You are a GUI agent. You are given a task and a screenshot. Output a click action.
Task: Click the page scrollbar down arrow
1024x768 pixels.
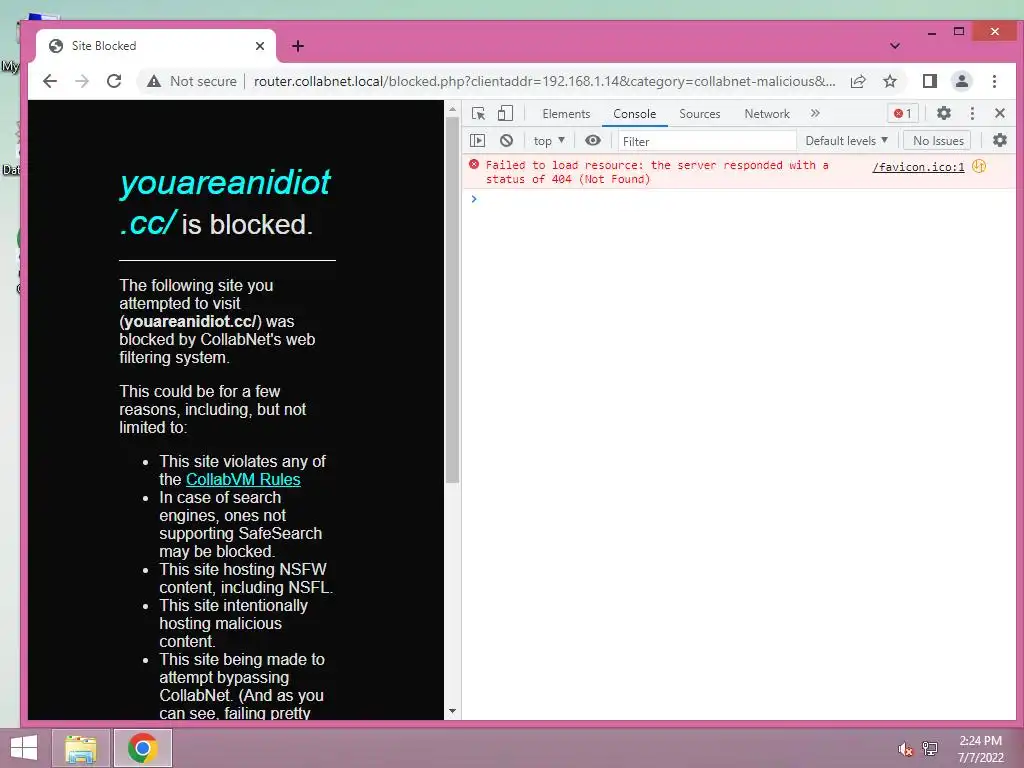(x=453, y=711)
